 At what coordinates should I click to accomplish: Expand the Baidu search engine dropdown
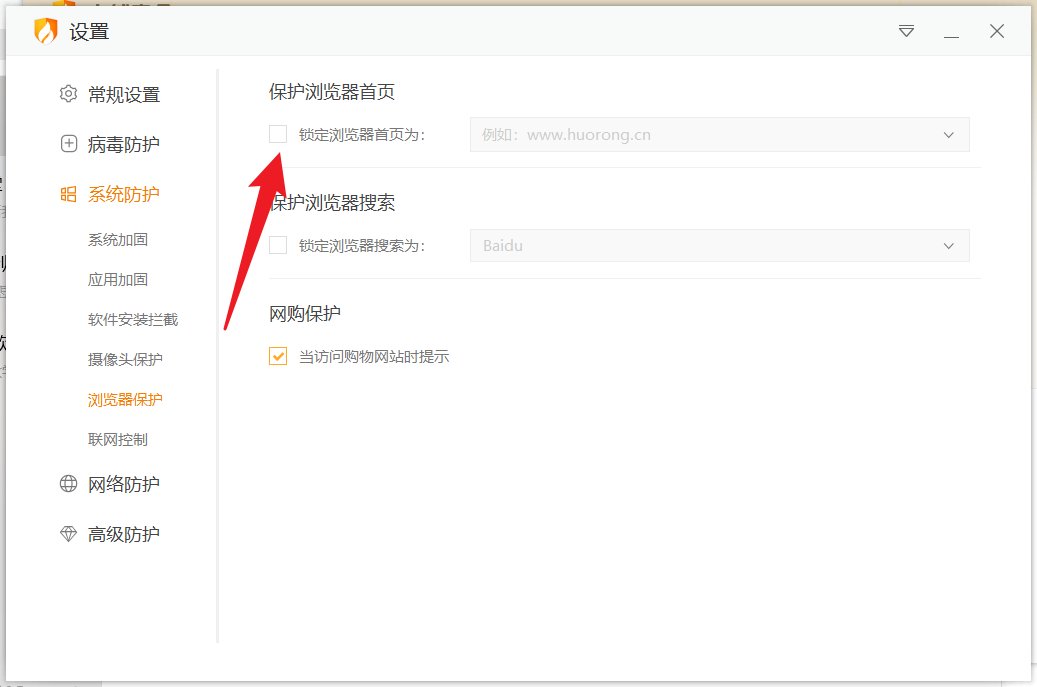point(948,245)
